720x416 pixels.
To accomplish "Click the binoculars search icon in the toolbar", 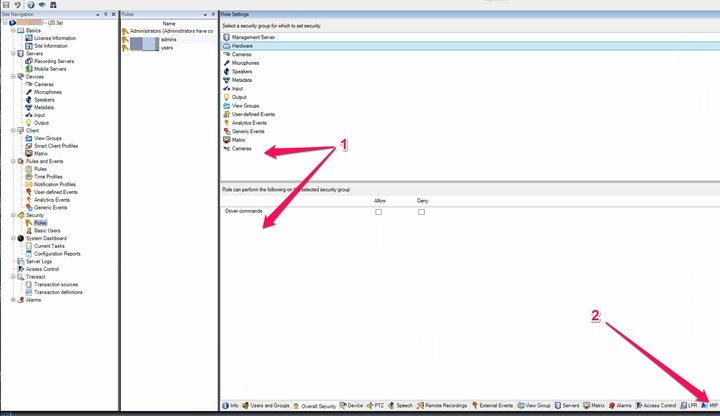I will pyautogui.click(x=54, y=5).
